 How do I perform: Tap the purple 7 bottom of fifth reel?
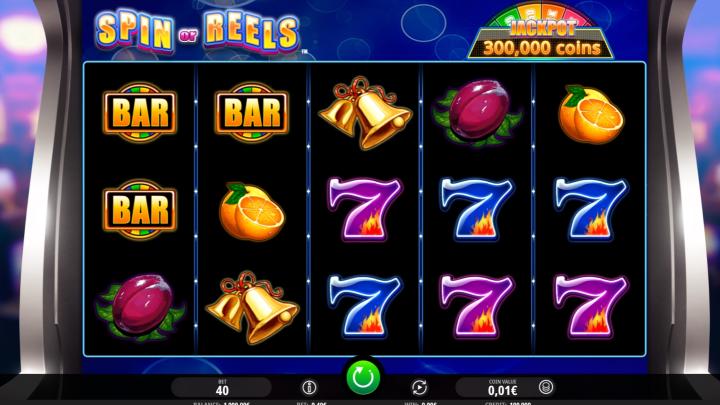click(591, 307)
